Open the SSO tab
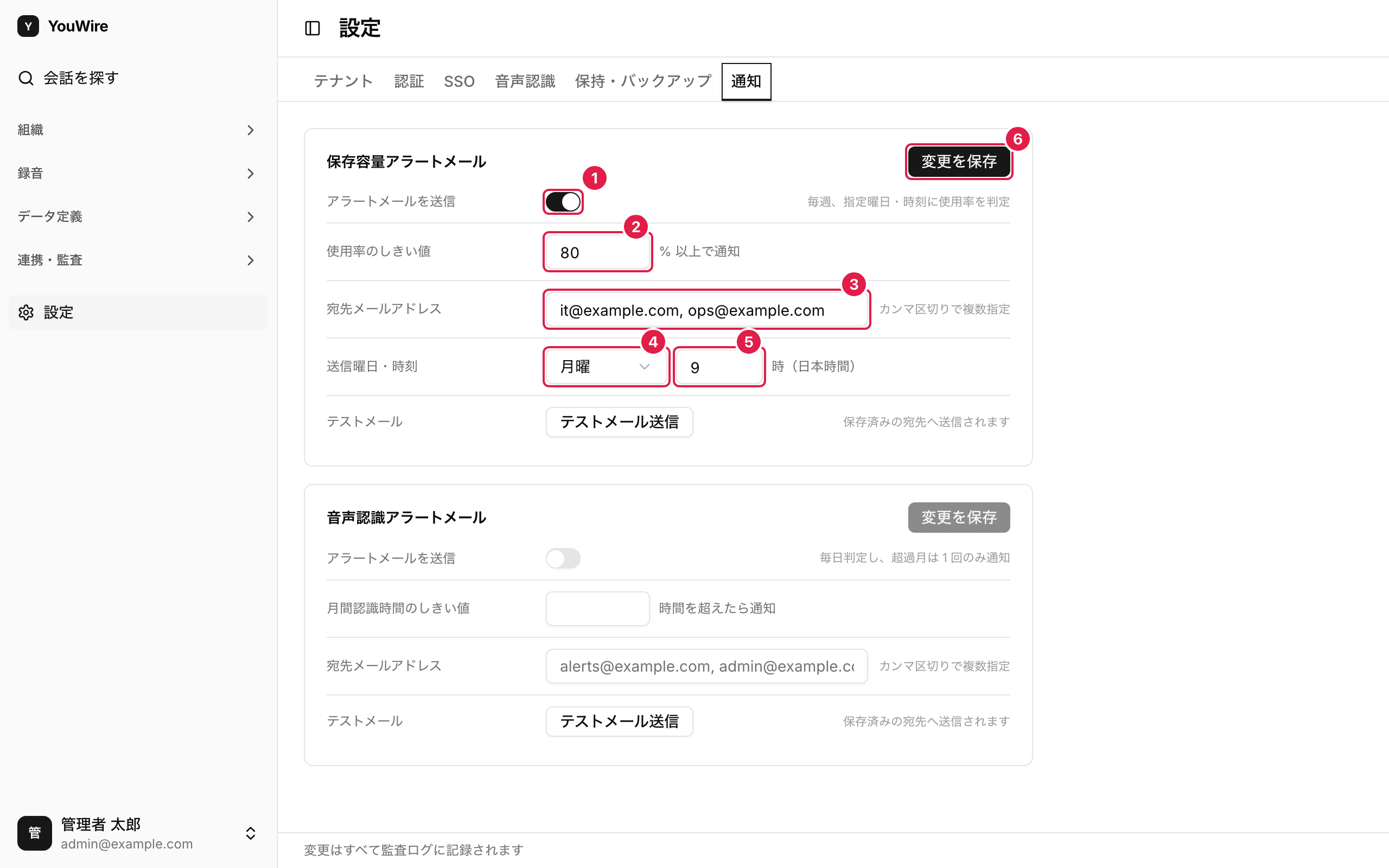Viewport: 1389px width, 868px height. pyautogui.click(x=459, y=81)
